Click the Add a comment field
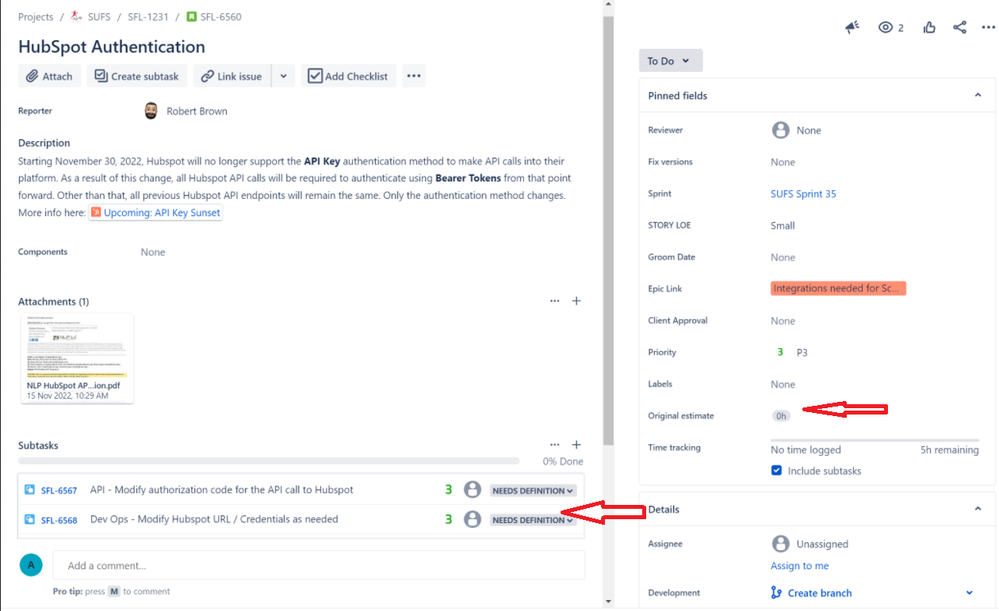 [319, 565]
